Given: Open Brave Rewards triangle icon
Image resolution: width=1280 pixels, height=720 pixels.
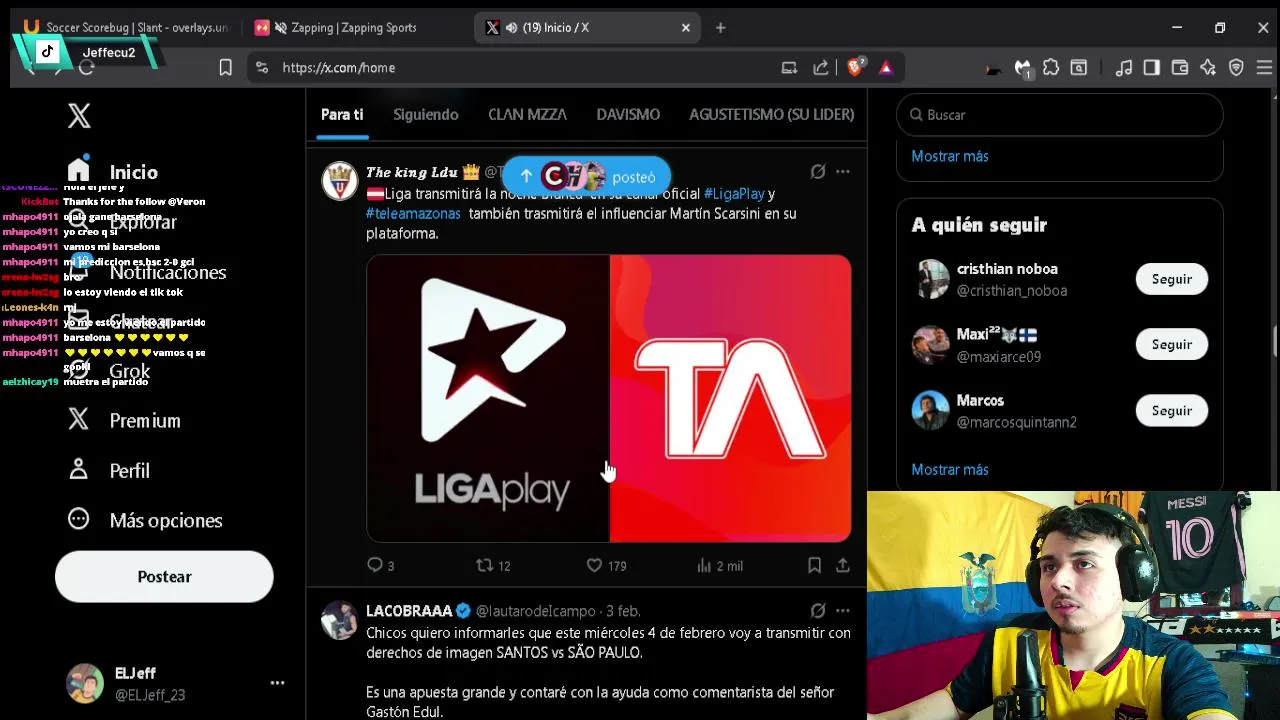Looking at the screenshot, I should (x=886, y=68).
